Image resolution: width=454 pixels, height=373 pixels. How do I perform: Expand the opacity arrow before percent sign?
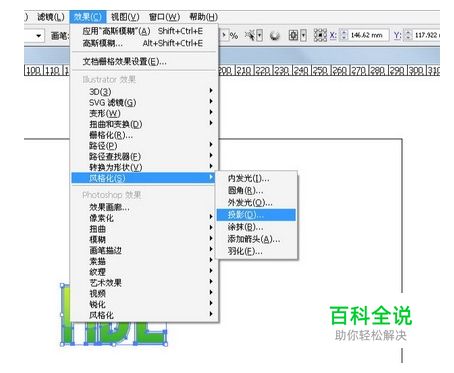click(x=224, y=35)
